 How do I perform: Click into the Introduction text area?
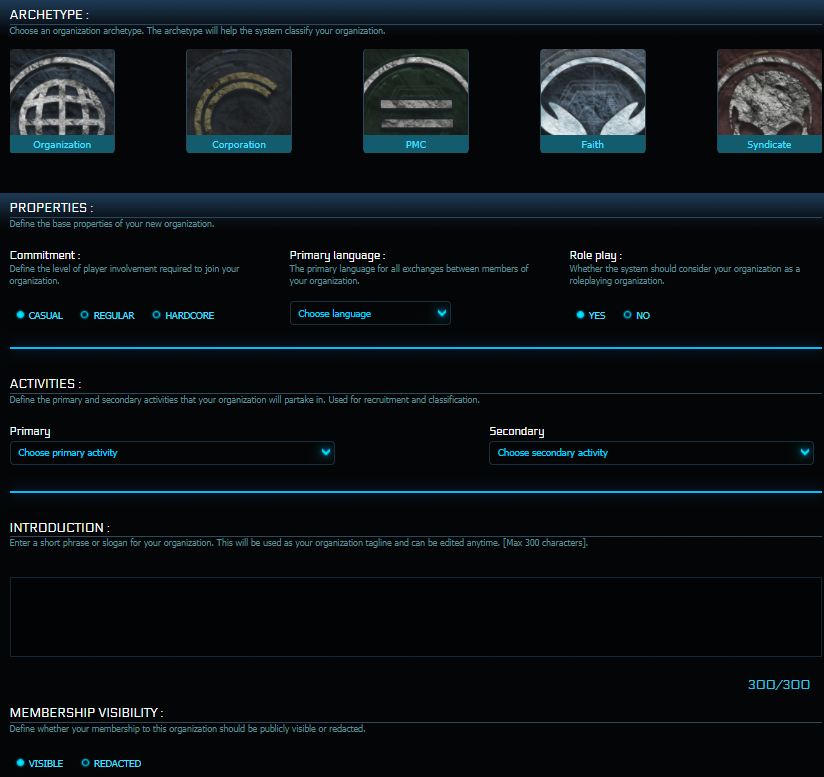point(416,617)
